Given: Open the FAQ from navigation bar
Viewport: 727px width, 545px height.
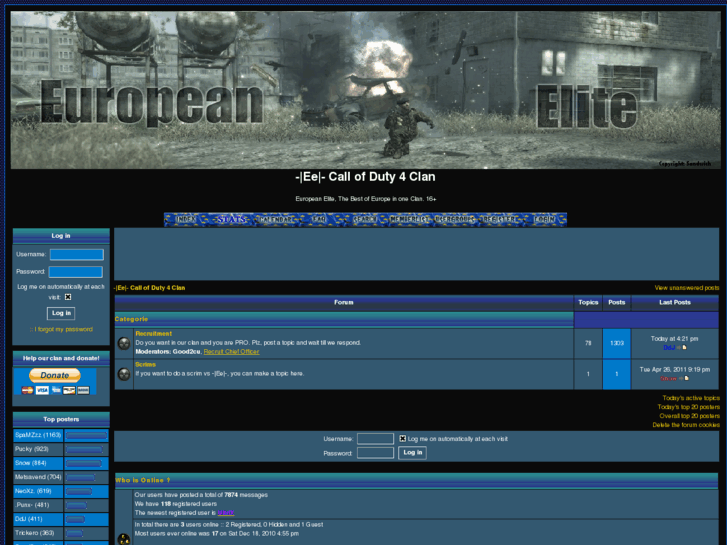Looking at the screenshot, I should (319, 219).
